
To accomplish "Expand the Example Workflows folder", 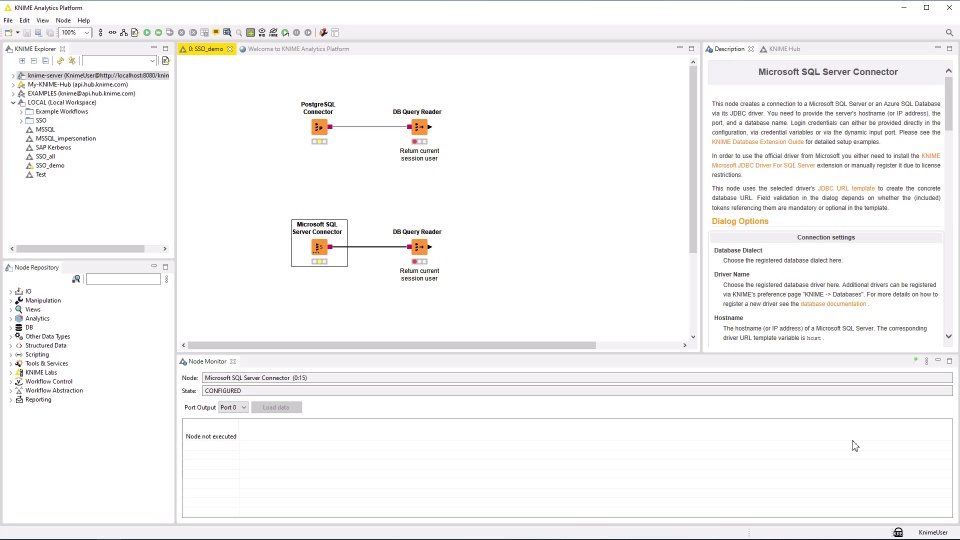I will coord(21,112).
